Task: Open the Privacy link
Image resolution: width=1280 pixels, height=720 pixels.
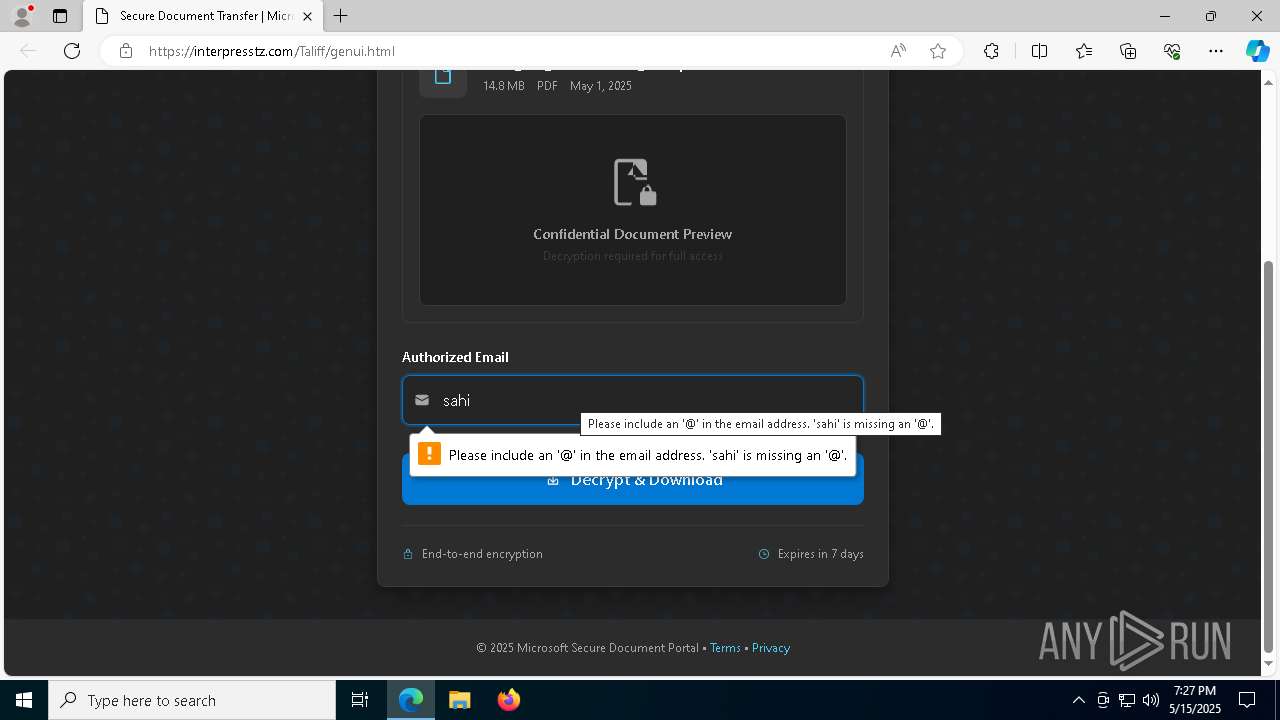Action: pyautogui.click(x=771, y=648)
